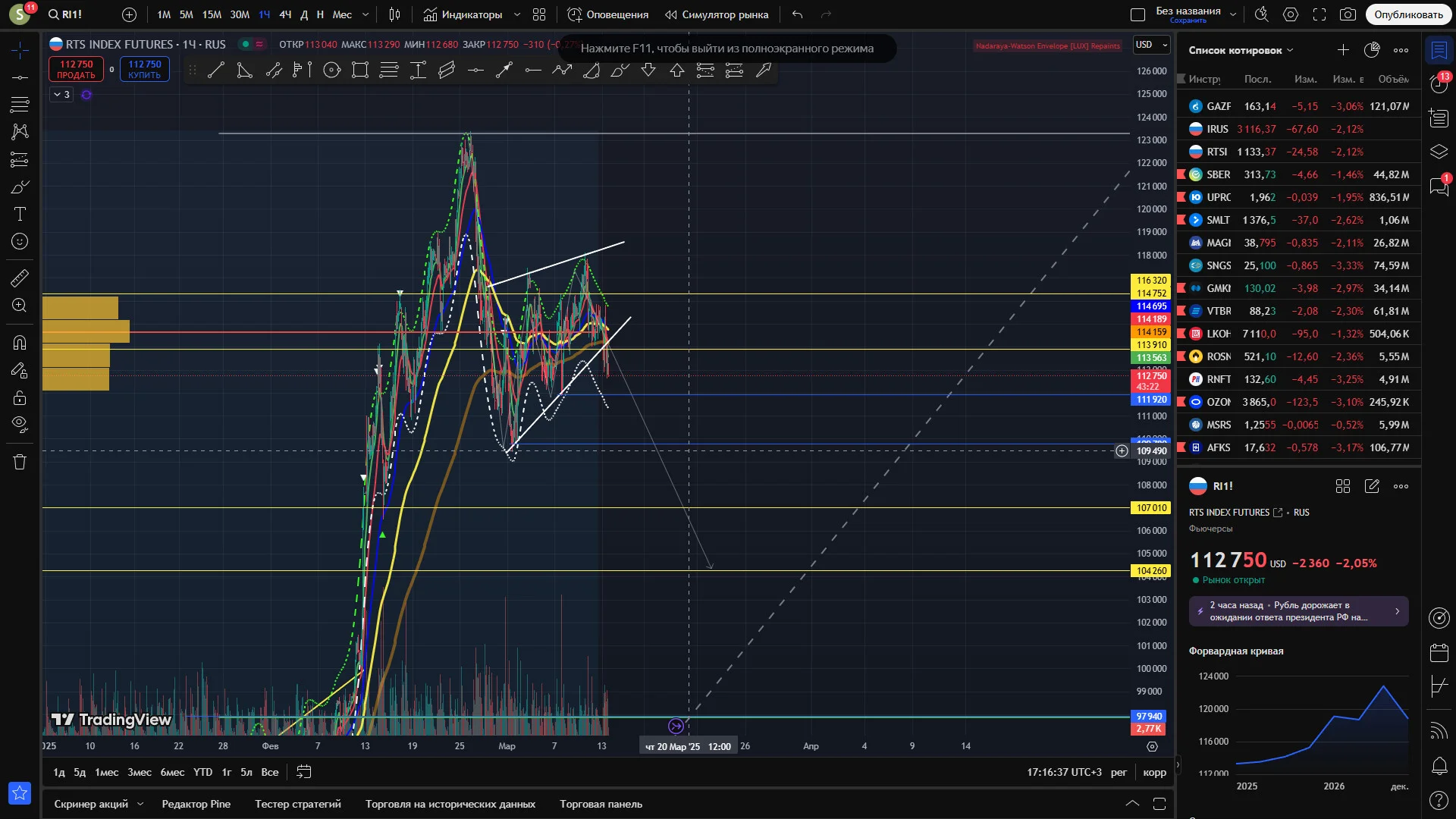Expand Список котировок watchlist dropdown

1241,50
